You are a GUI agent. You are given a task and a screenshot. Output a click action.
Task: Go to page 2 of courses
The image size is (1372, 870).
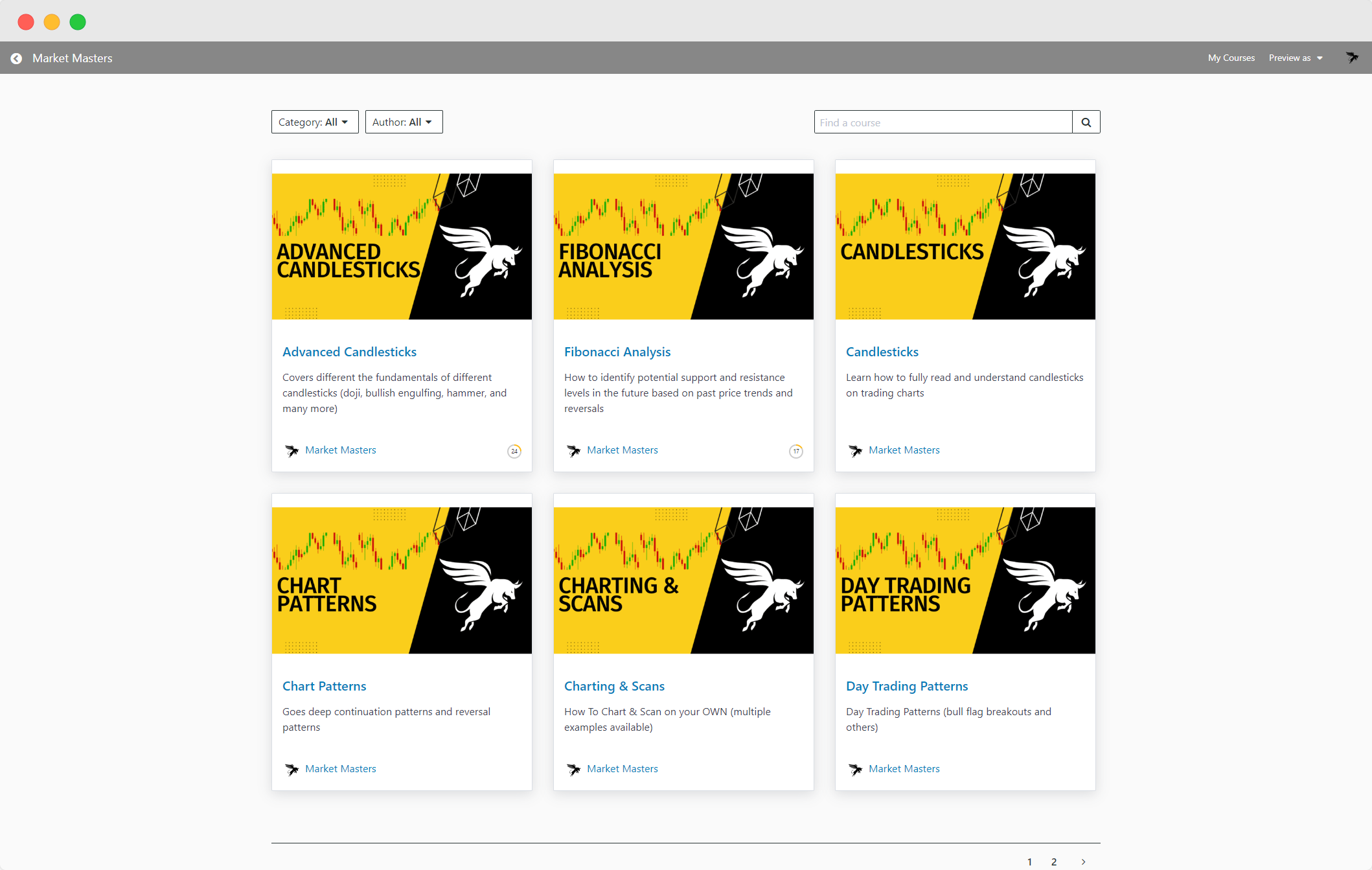(1054, 862)
